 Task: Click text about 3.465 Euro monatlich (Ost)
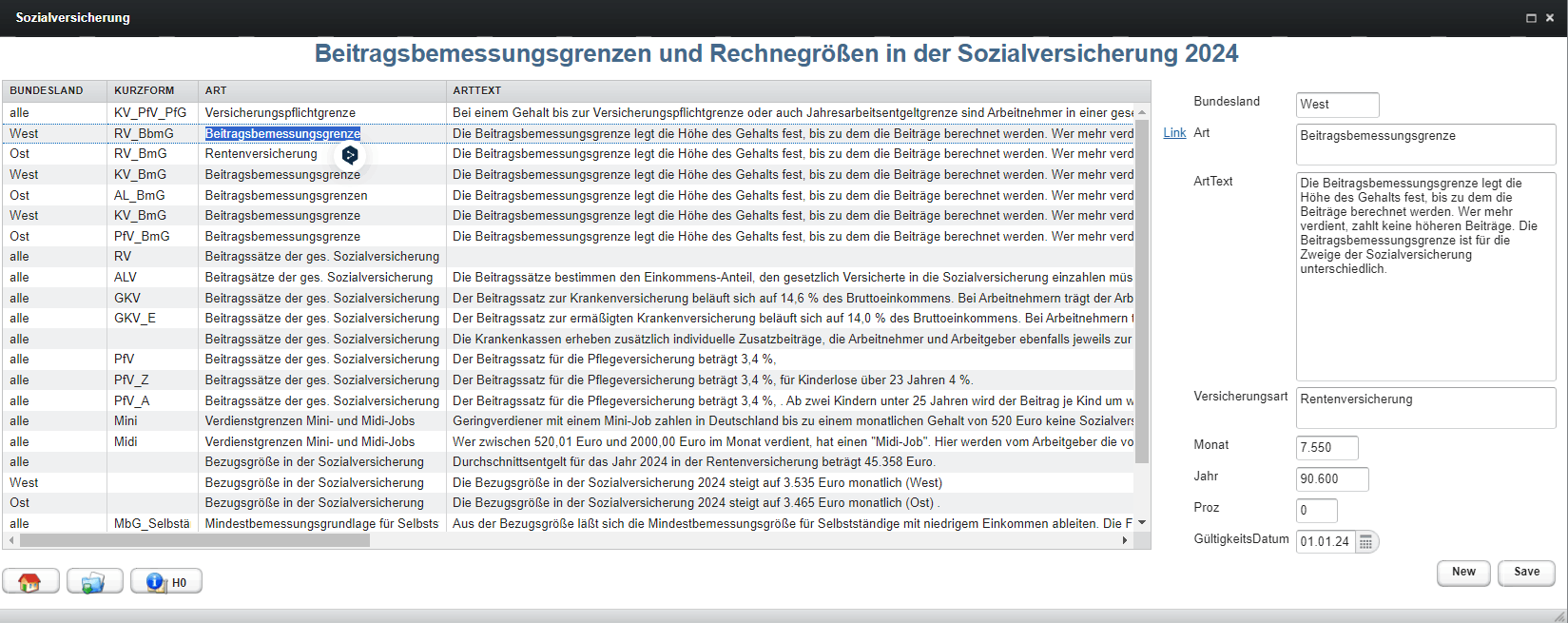coord(695,503)
